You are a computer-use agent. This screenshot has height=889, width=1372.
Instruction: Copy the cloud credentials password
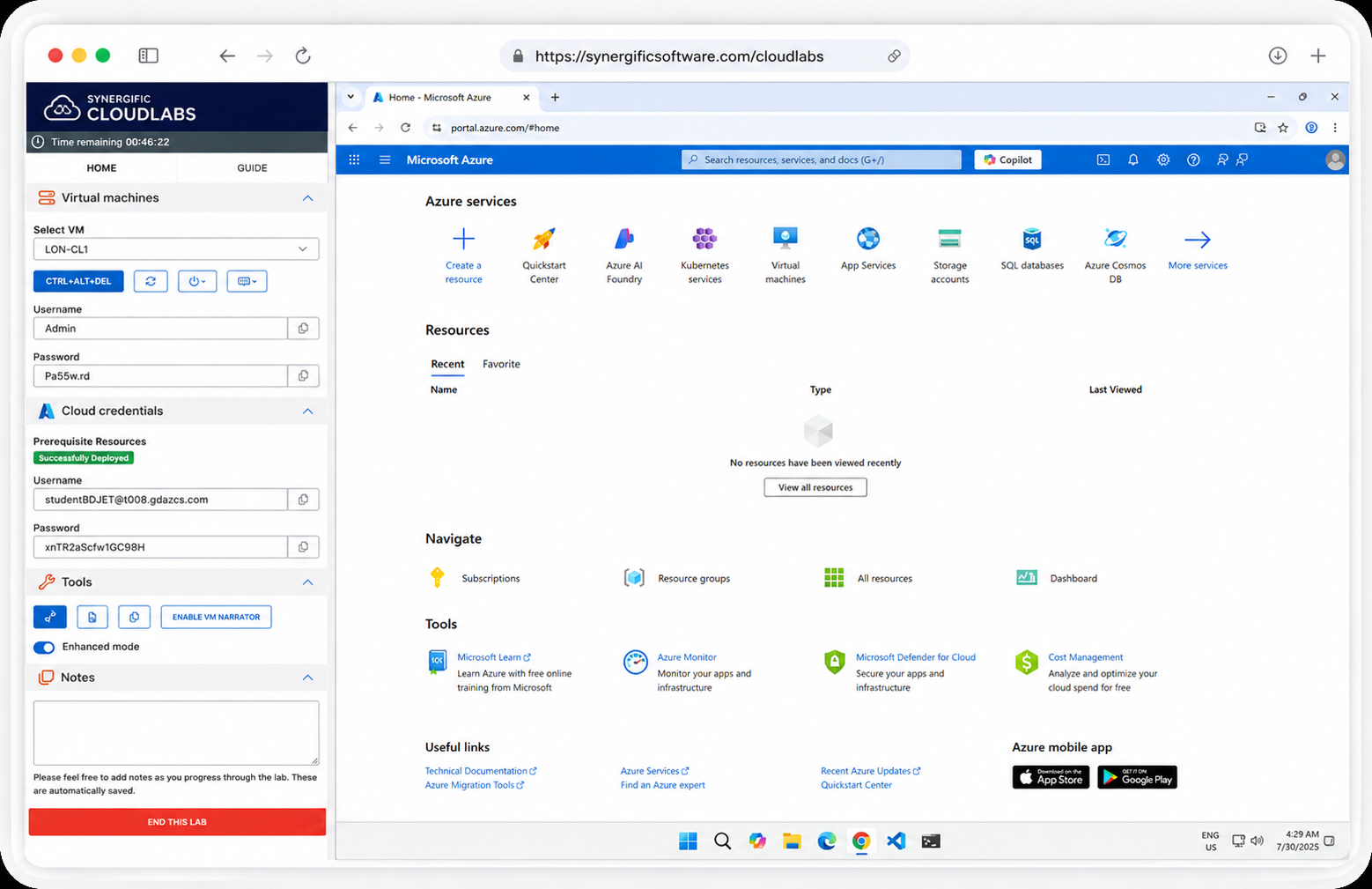pos(303,547)
